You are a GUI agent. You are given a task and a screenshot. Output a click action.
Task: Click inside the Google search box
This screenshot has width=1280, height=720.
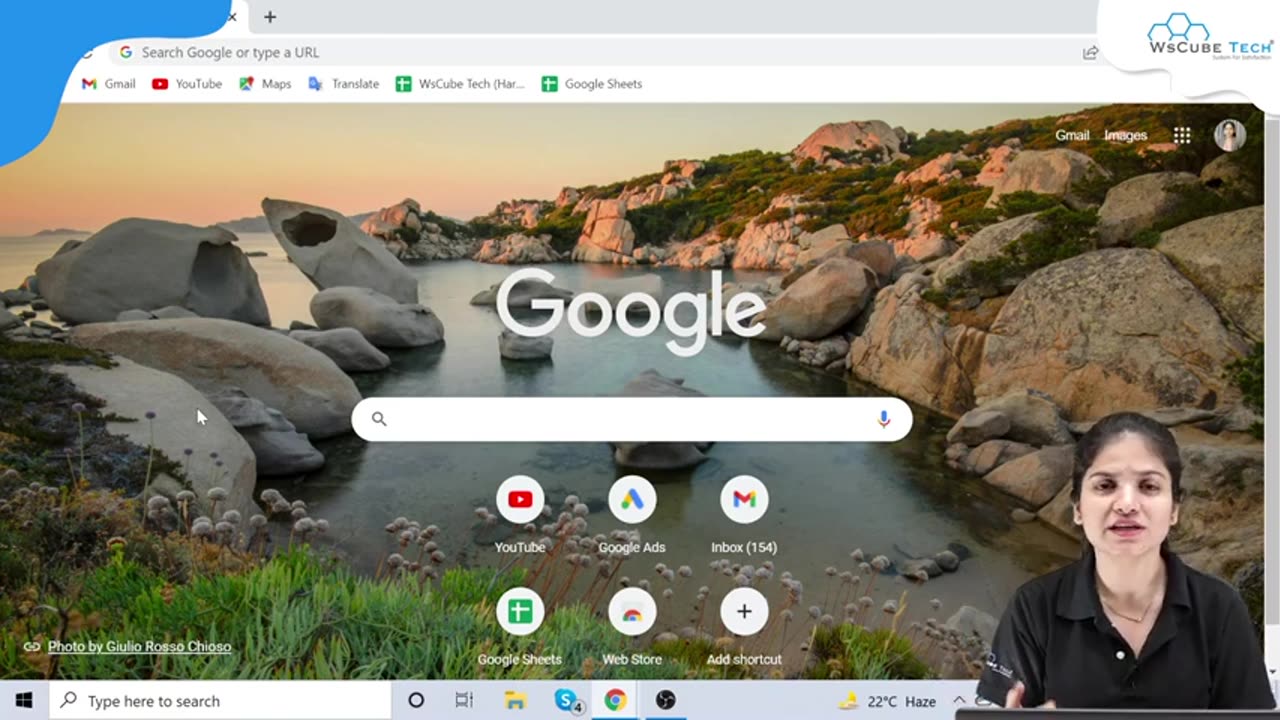(x=631, y=419)
